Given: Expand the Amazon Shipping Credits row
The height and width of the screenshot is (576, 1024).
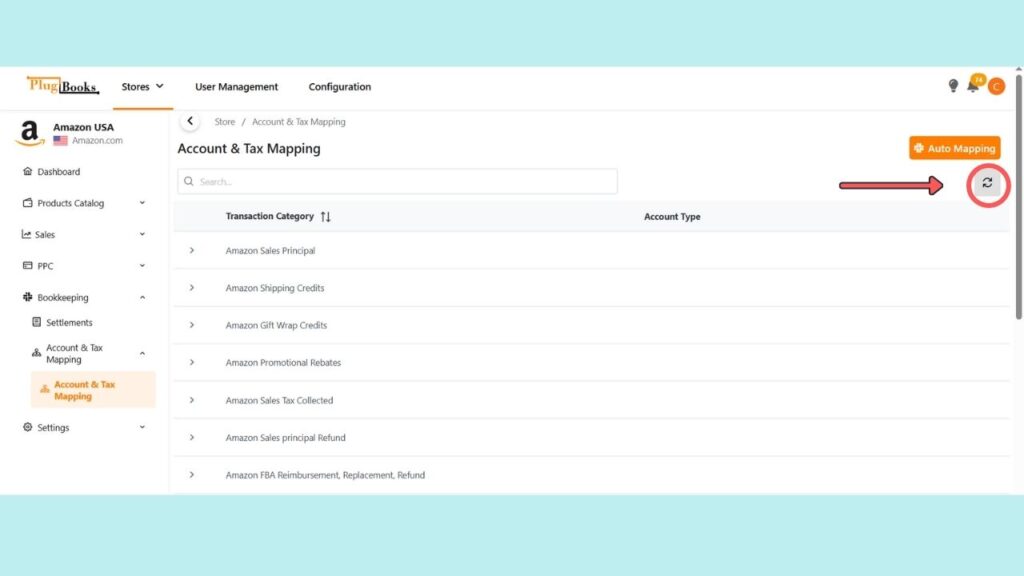Looking at the screenshot, I should pos(191,287).
